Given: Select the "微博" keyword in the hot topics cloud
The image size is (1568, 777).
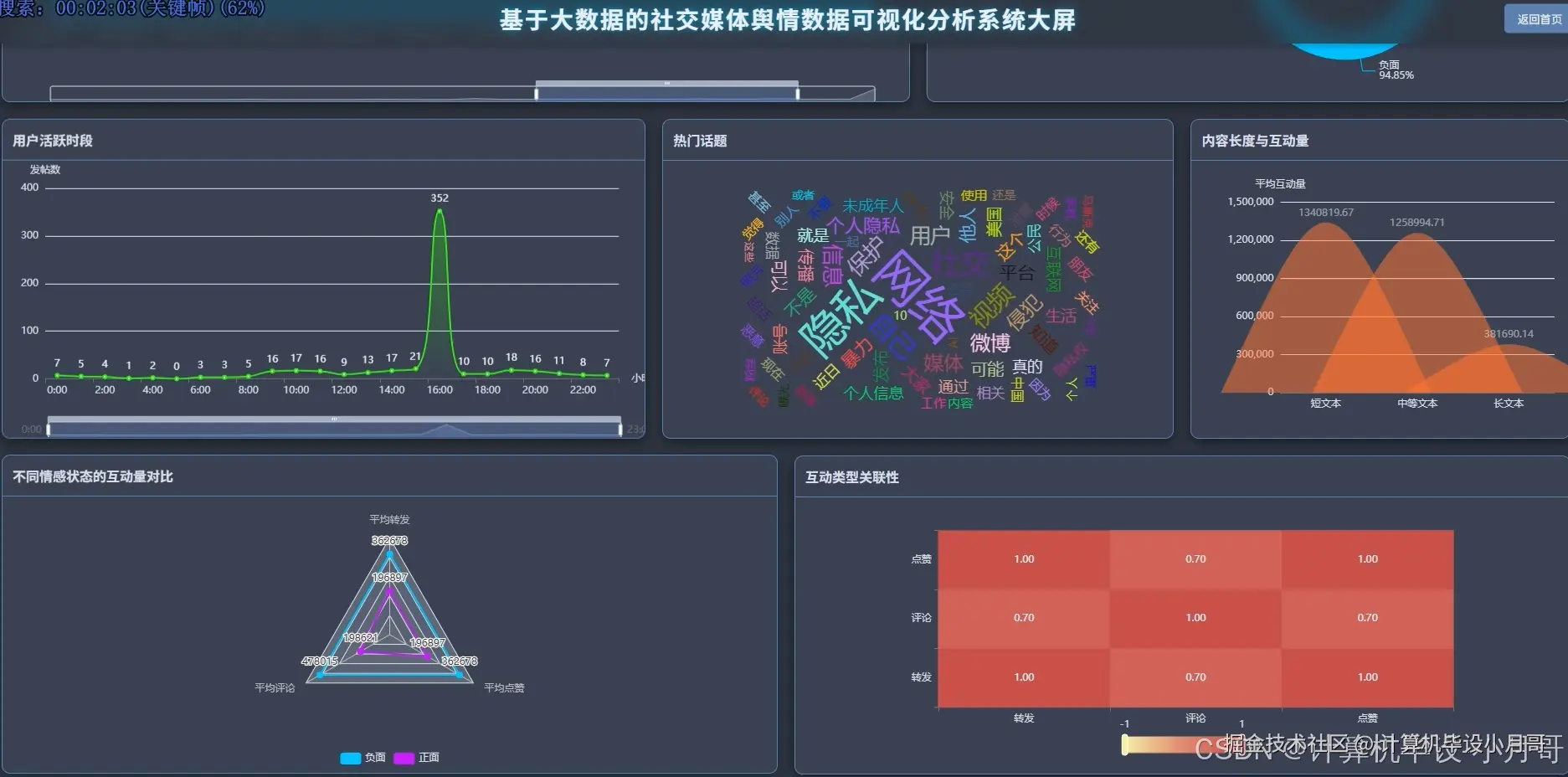Looking at the screenshot, I should point(991,344).
